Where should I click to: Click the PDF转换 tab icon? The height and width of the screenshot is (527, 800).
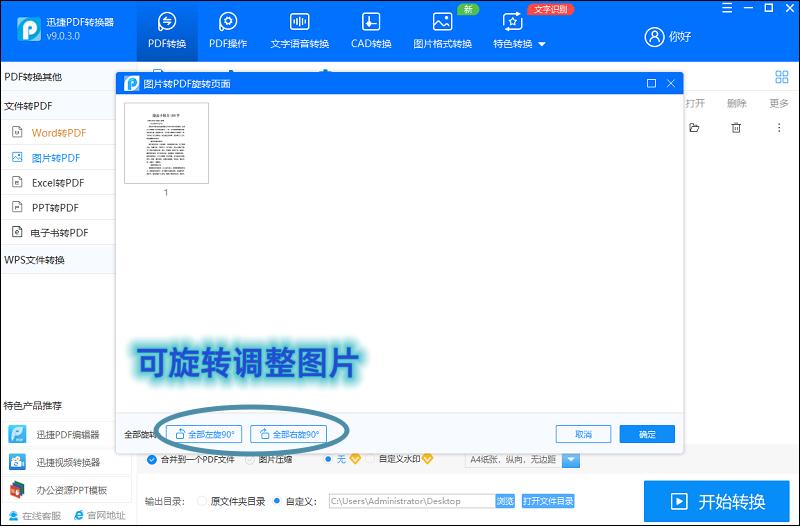(x=167, y=22)
